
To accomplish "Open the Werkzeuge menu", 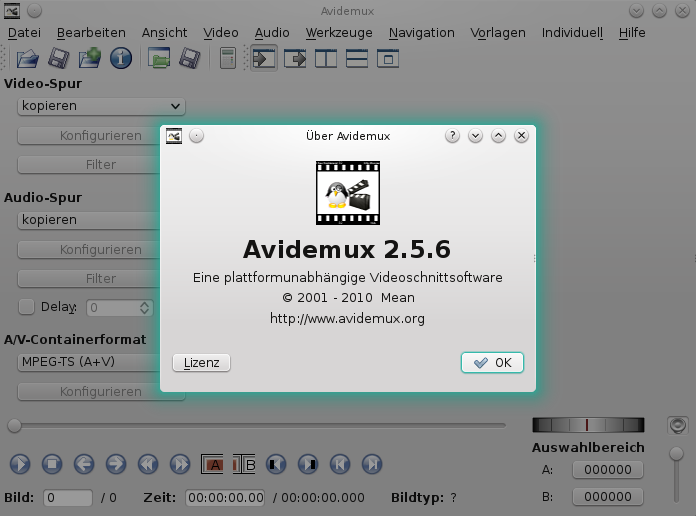I will (339, 33).
